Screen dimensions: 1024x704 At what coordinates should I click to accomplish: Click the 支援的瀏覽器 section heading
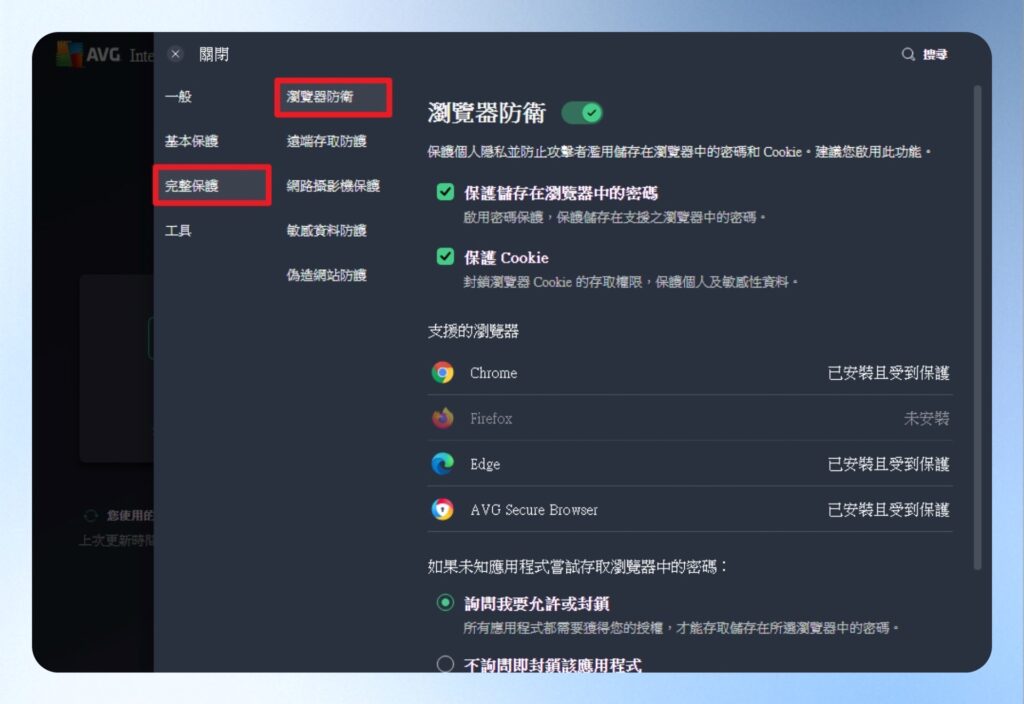(x=473, y=331)
